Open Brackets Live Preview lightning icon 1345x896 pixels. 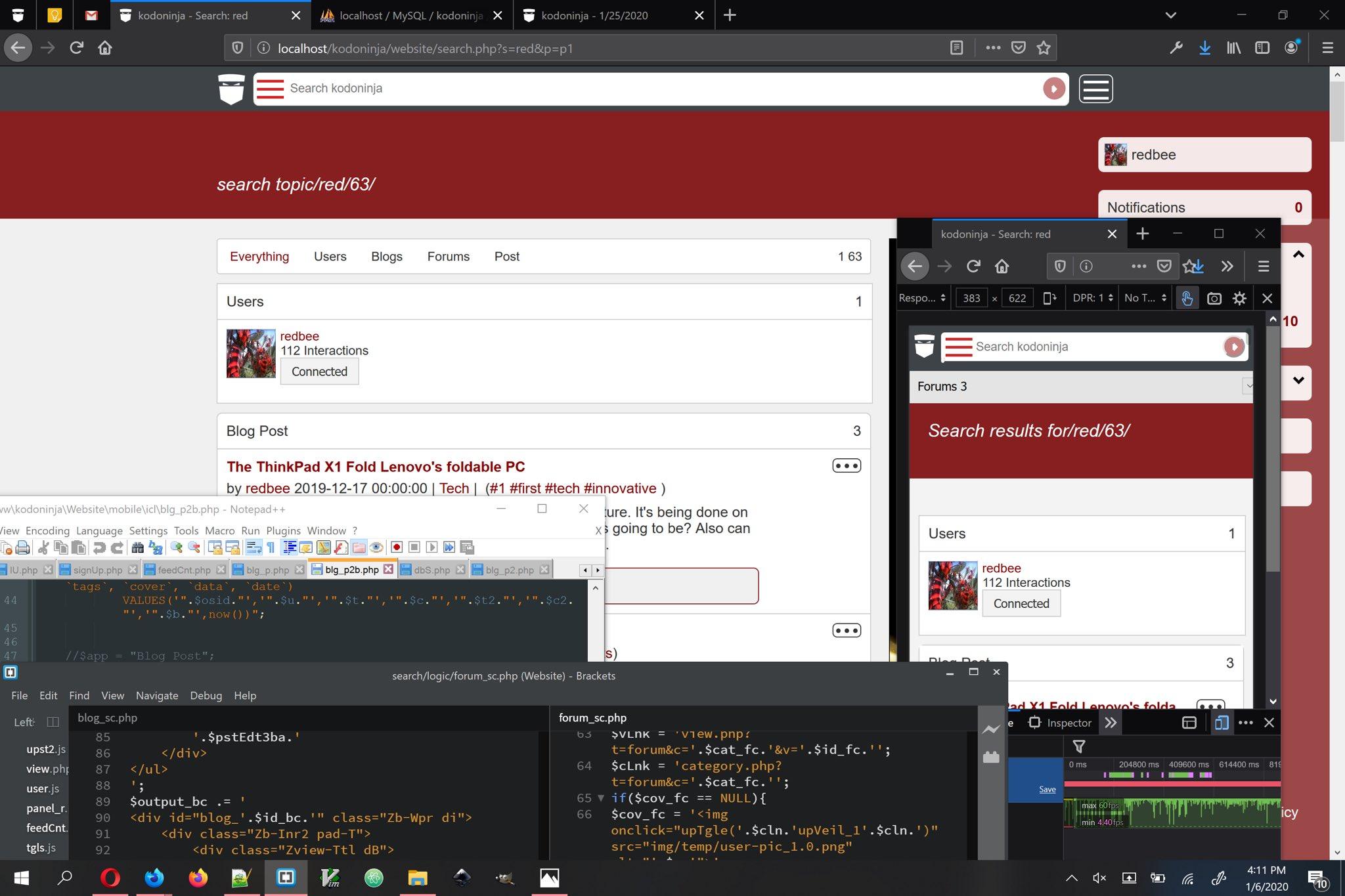tap(991, 729)
